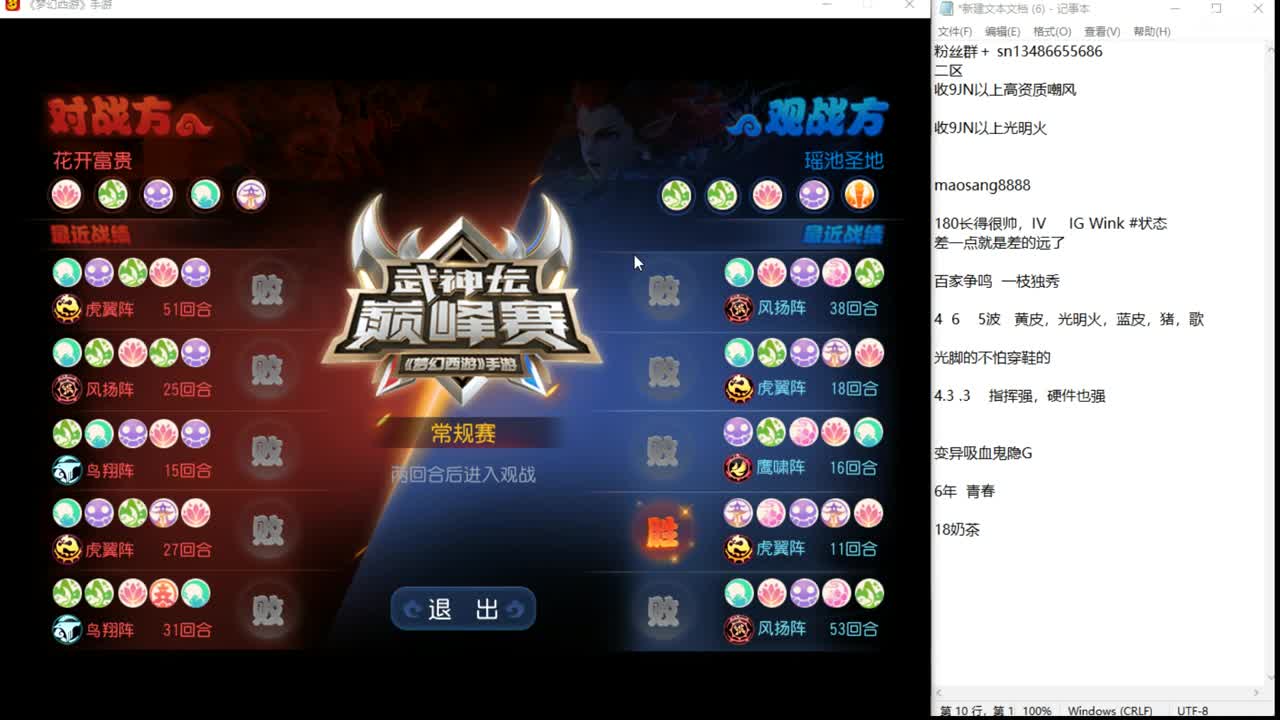Click the 风扬阵 formation icon beside 38回合
1280x720 pixels.
(739, 308)
